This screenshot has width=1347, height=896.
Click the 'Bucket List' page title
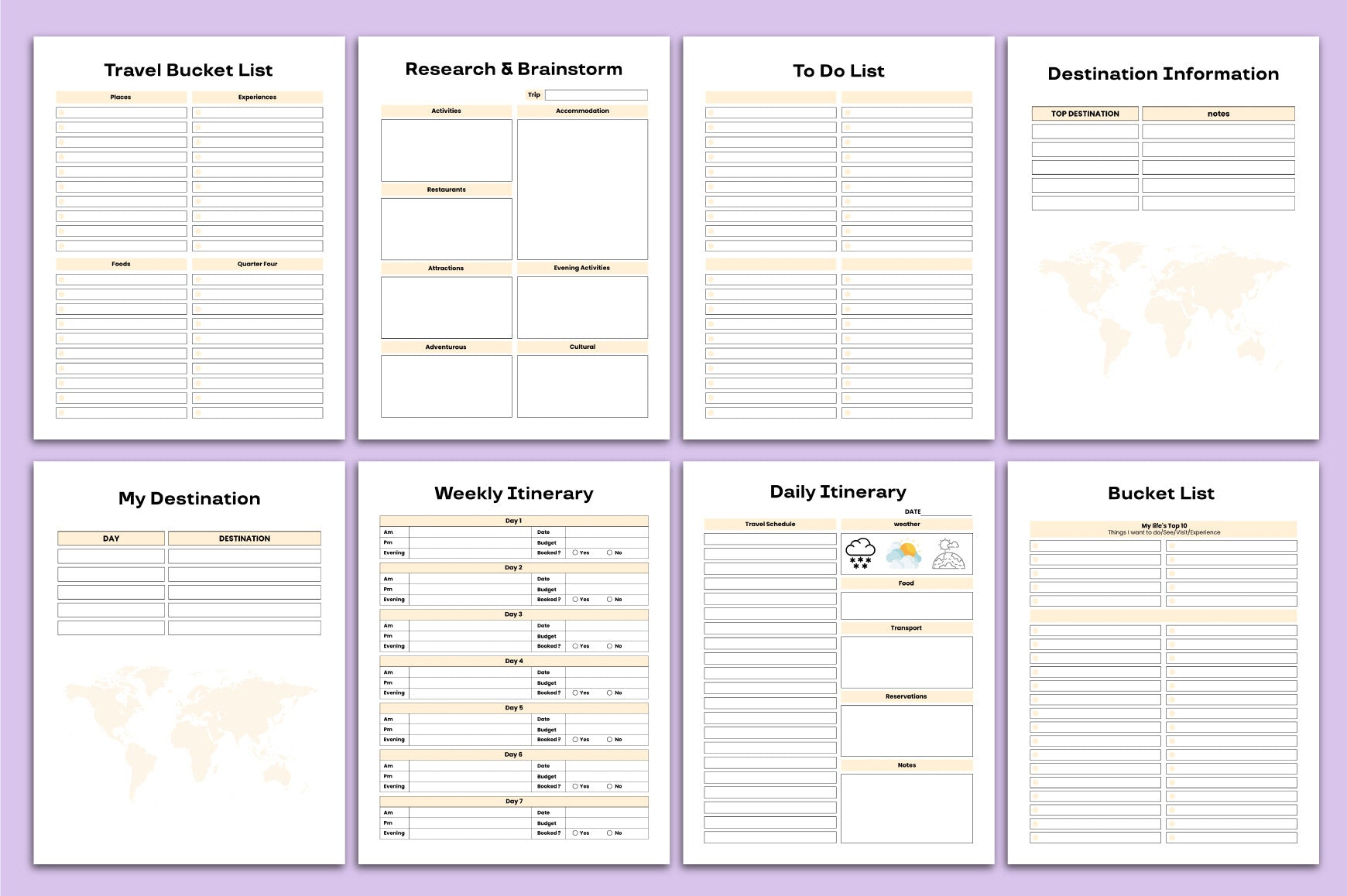pos(1161,494)
